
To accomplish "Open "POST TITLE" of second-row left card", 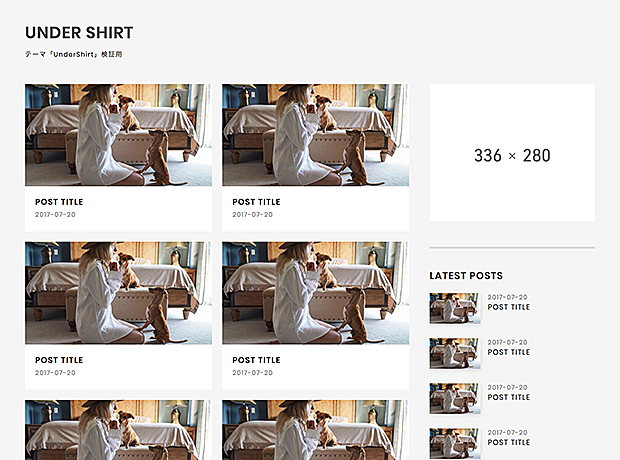I will click(59, 360).
